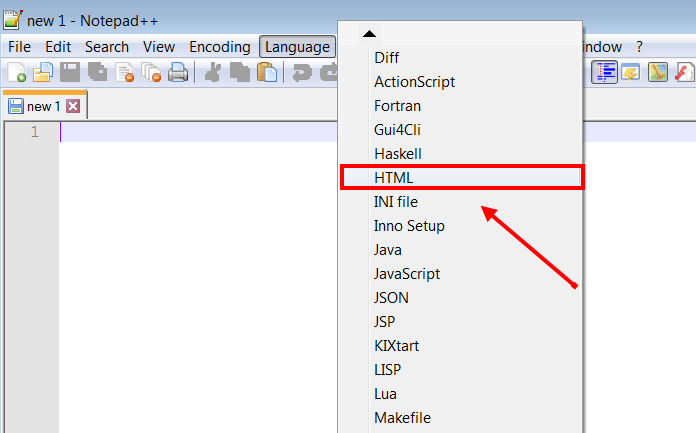The width and height of the screenshot is (696, 433).
Task: Click the Cut scissors icon
Action: (213, 72)
